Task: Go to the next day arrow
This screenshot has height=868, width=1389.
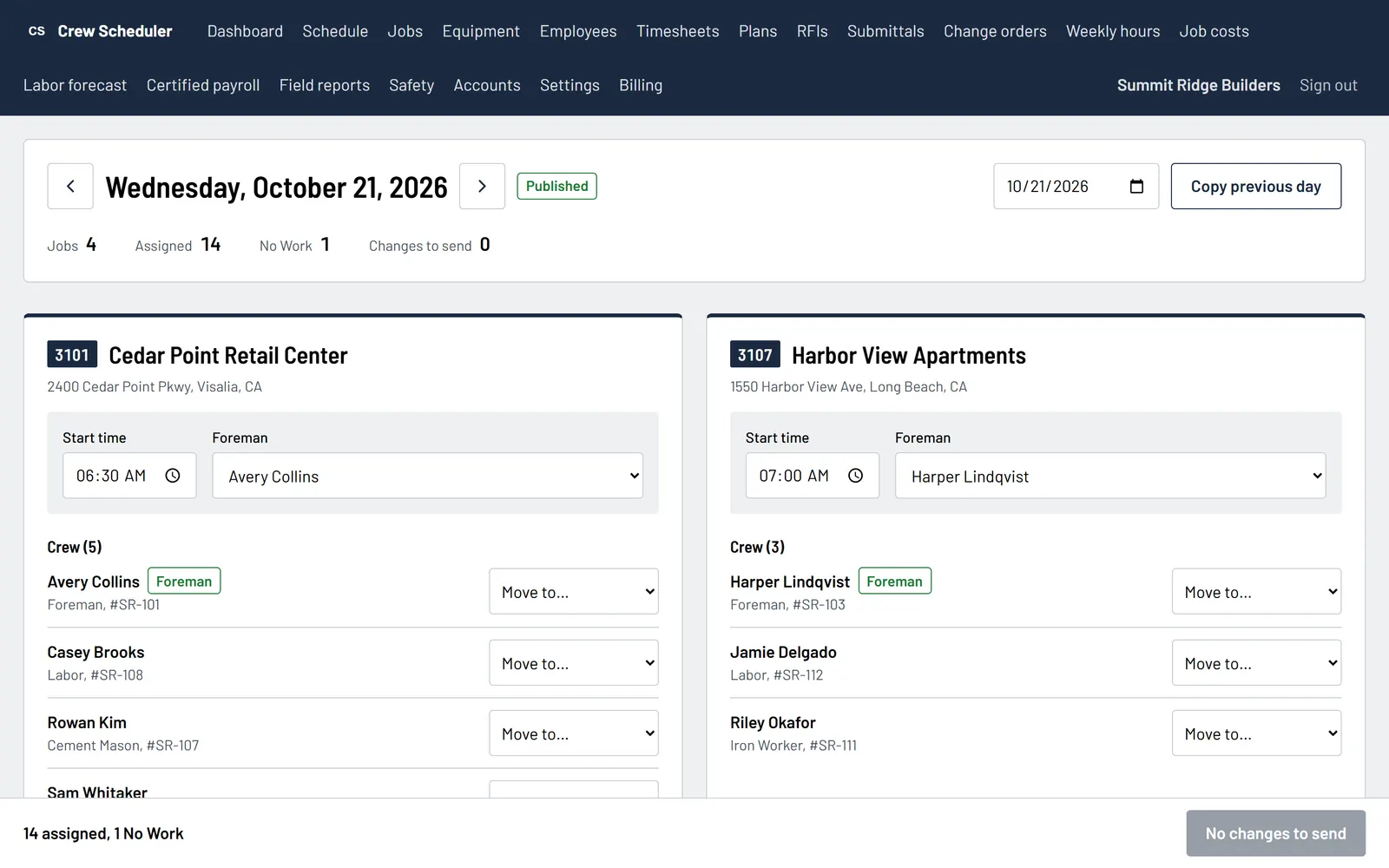Action: [482, 186]
